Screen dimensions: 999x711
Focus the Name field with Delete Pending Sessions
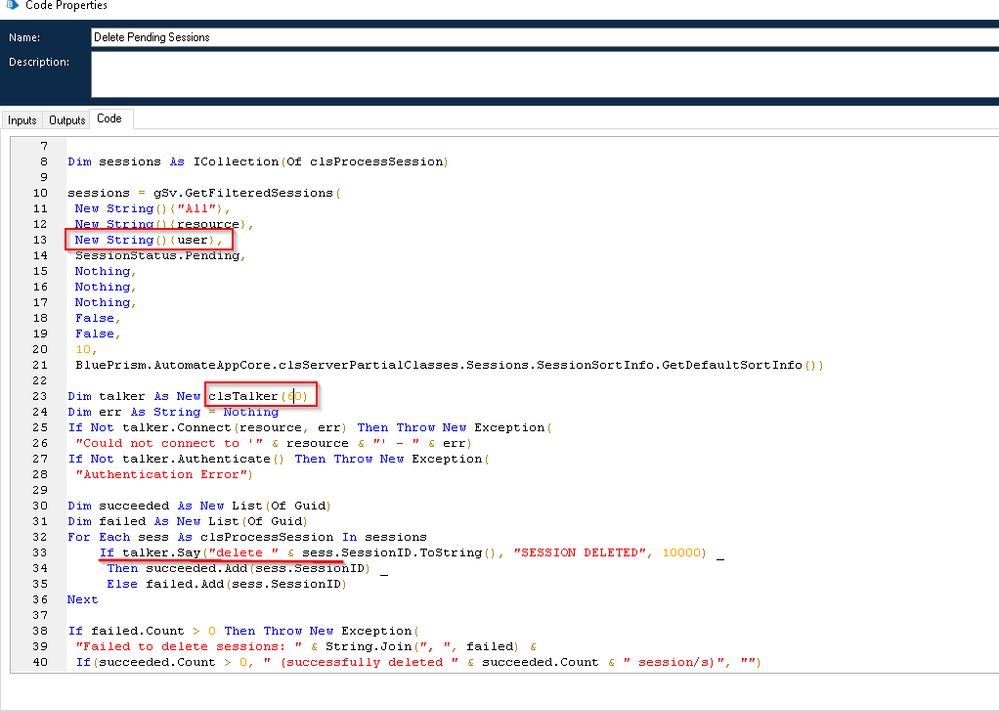540,37
